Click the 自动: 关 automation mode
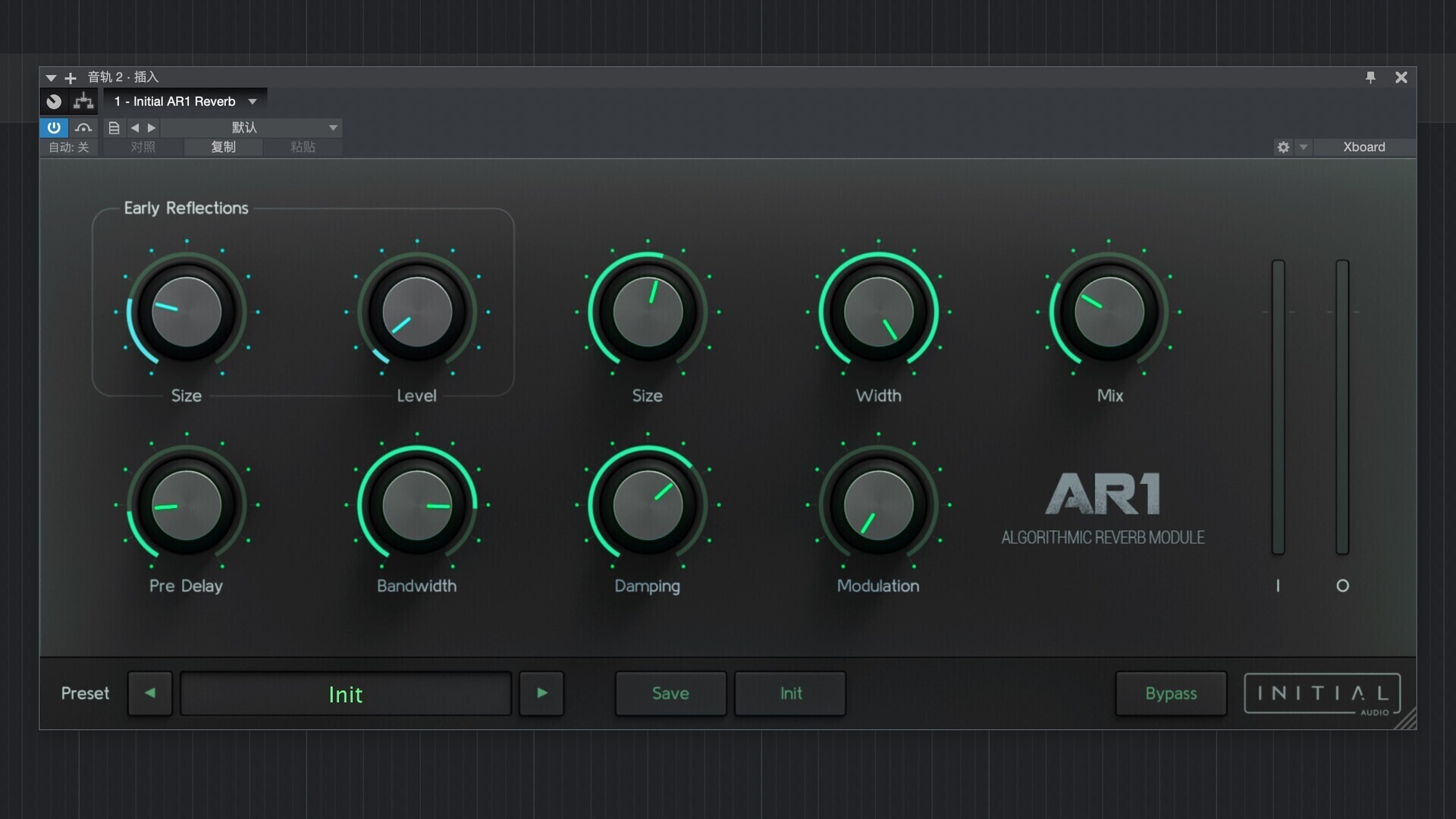 pyautogui.click(x=69, y=147)
